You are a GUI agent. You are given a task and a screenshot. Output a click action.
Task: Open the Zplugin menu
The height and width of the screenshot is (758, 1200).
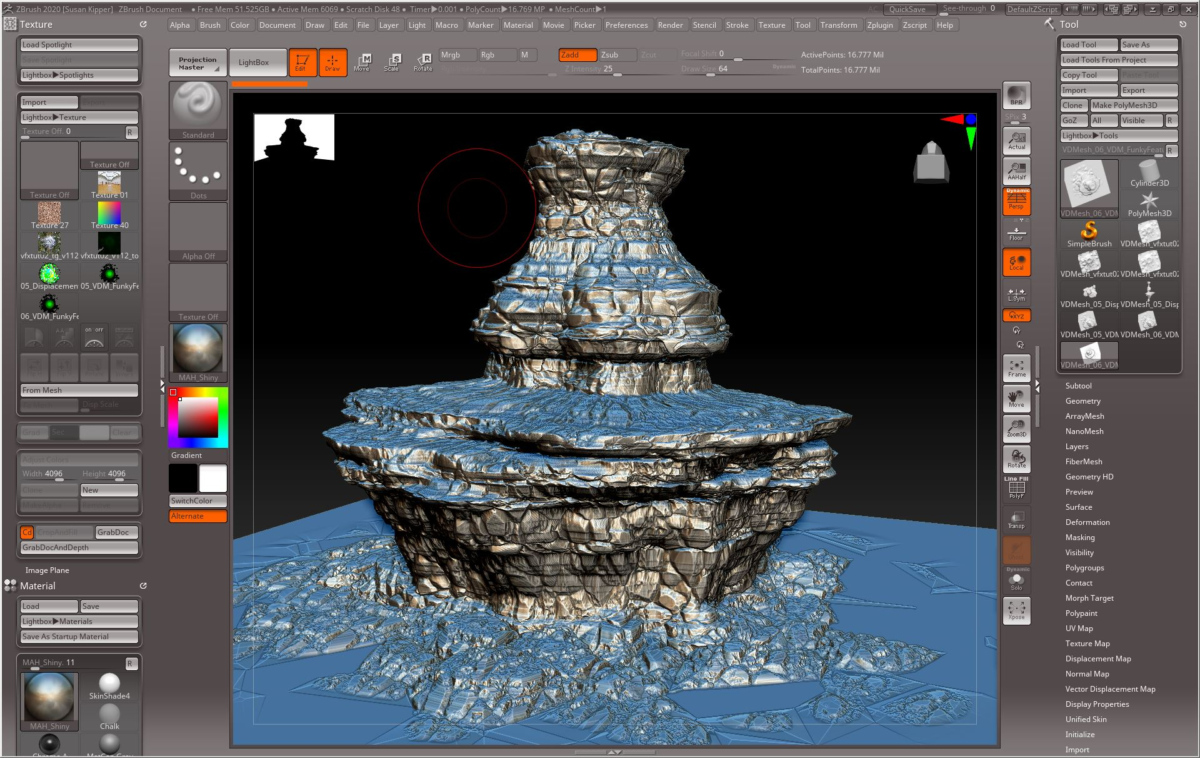coord(881,25)
